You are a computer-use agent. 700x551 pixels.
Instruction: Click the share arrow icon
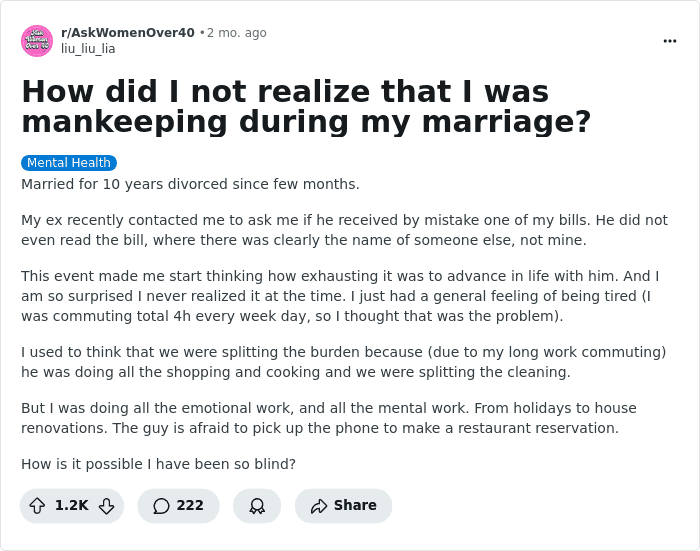[x=320, y=506]
